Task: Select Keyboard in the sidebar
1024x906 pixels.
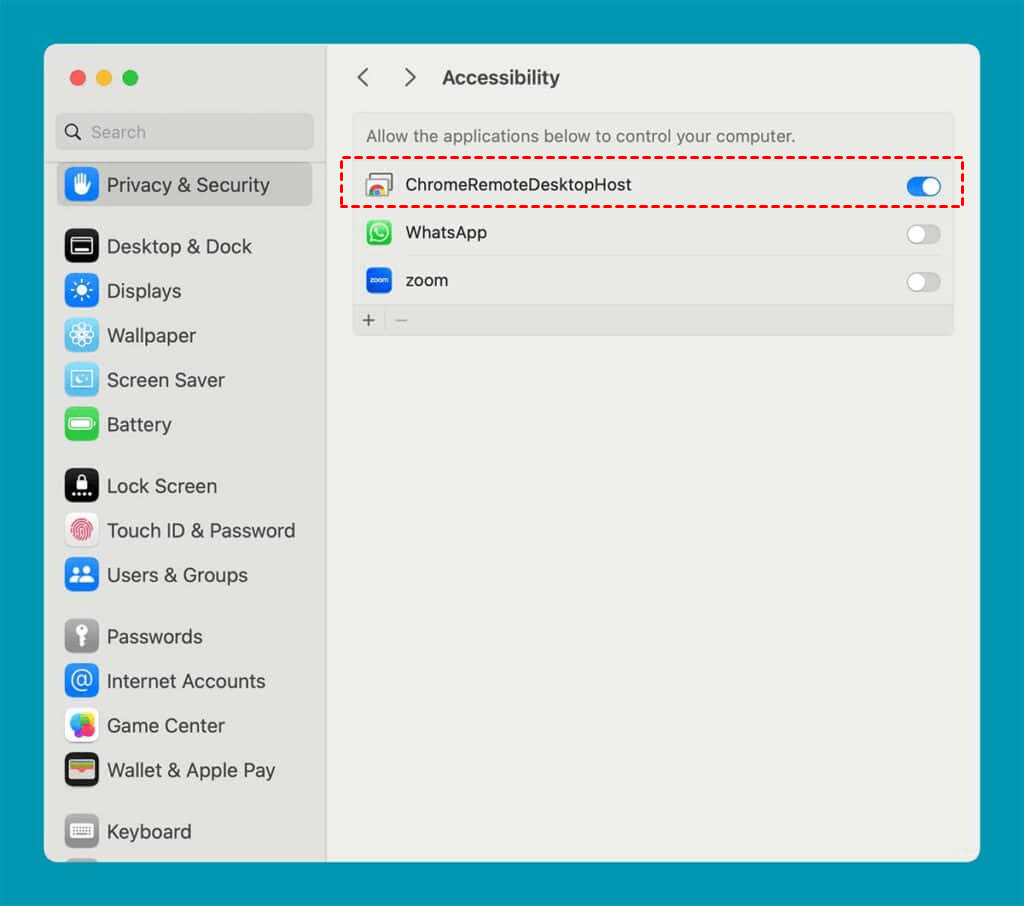Action: [x=185, y=830]
